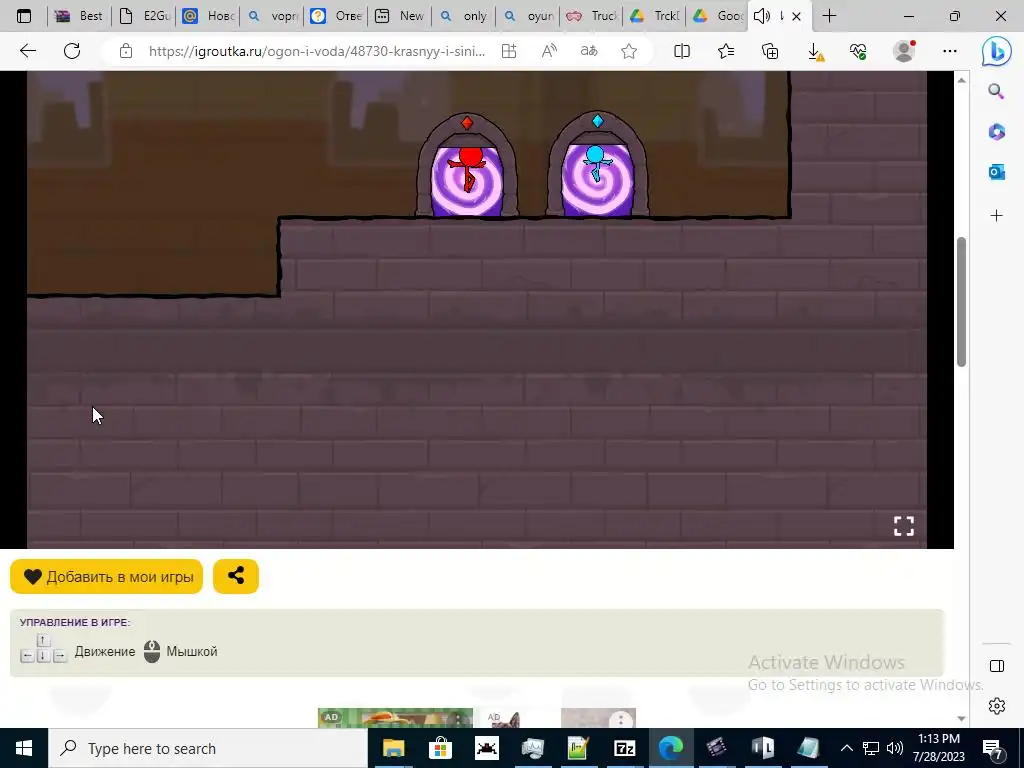This screenshot has height=768, width=1024.
Task: Toggle the split screen view
Action: tap(682, 51)
